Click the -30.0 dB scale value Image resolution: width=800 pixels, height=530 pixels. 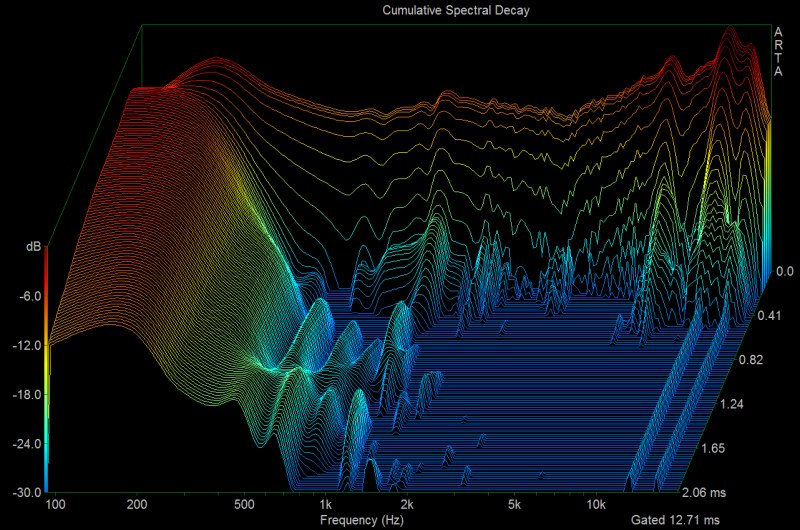27,492
